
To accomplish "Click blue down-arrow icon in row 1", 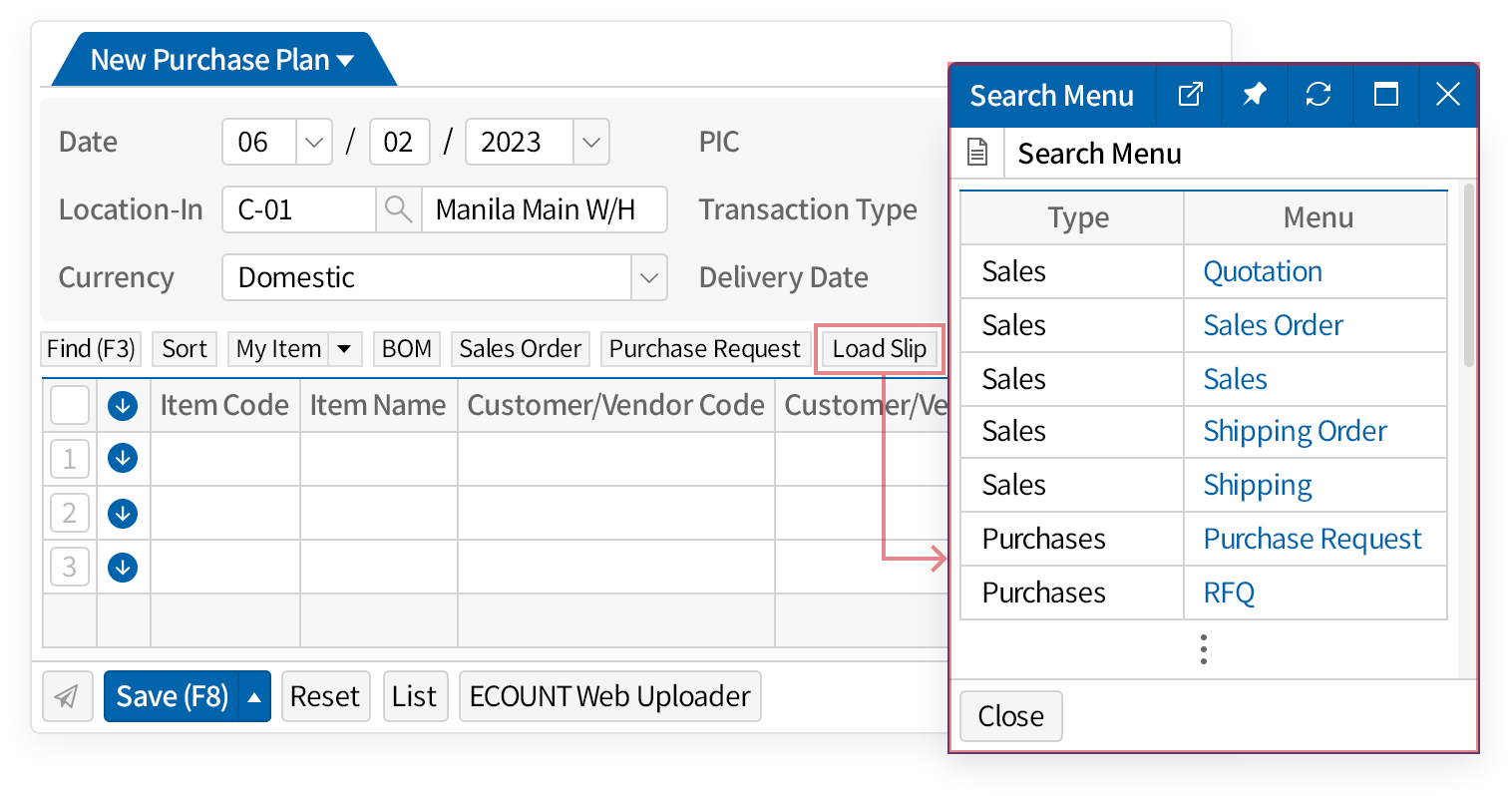I will 123,459.
